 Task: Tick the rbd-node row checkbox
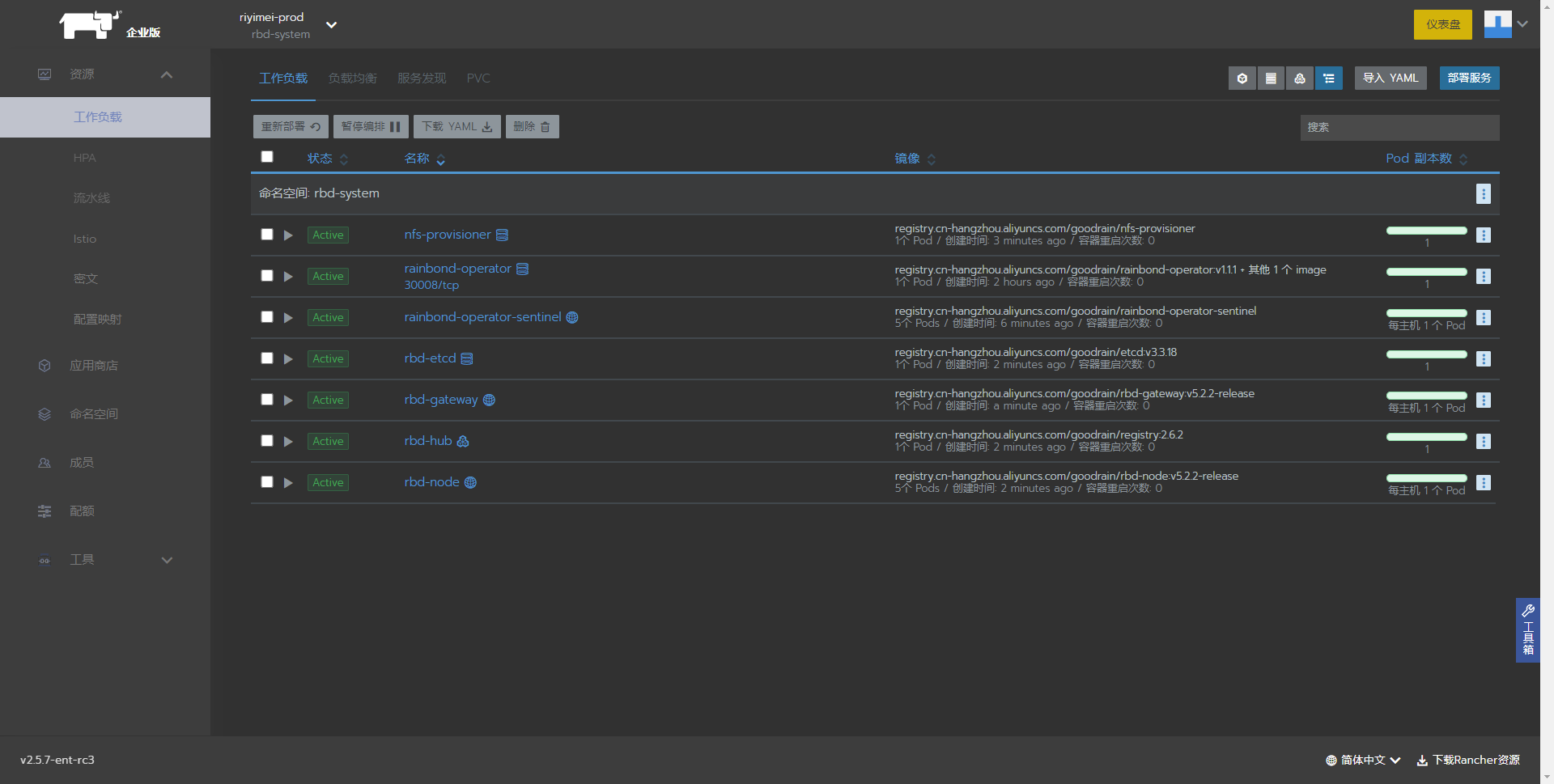tap(267, 482)
